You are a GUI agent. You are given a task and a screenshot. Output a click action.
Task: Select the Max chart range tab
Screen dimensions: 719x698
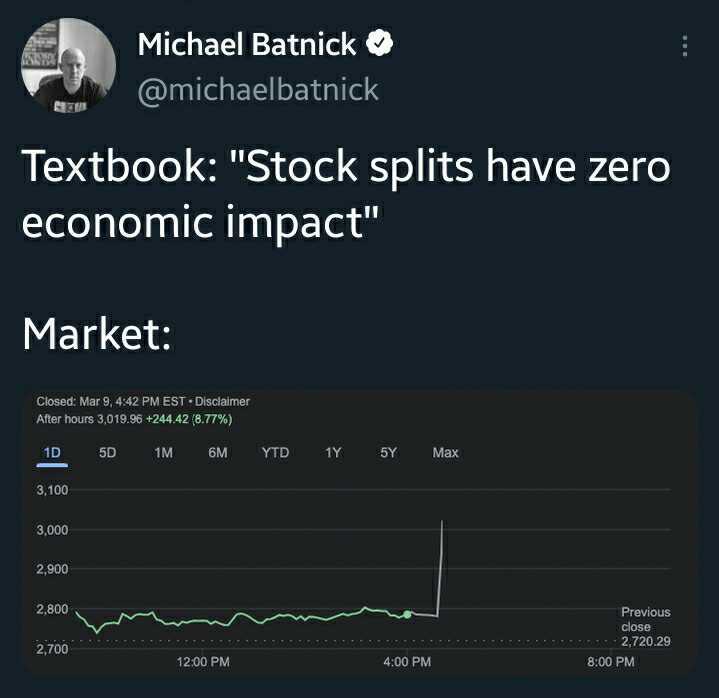(x=446, y=453)
